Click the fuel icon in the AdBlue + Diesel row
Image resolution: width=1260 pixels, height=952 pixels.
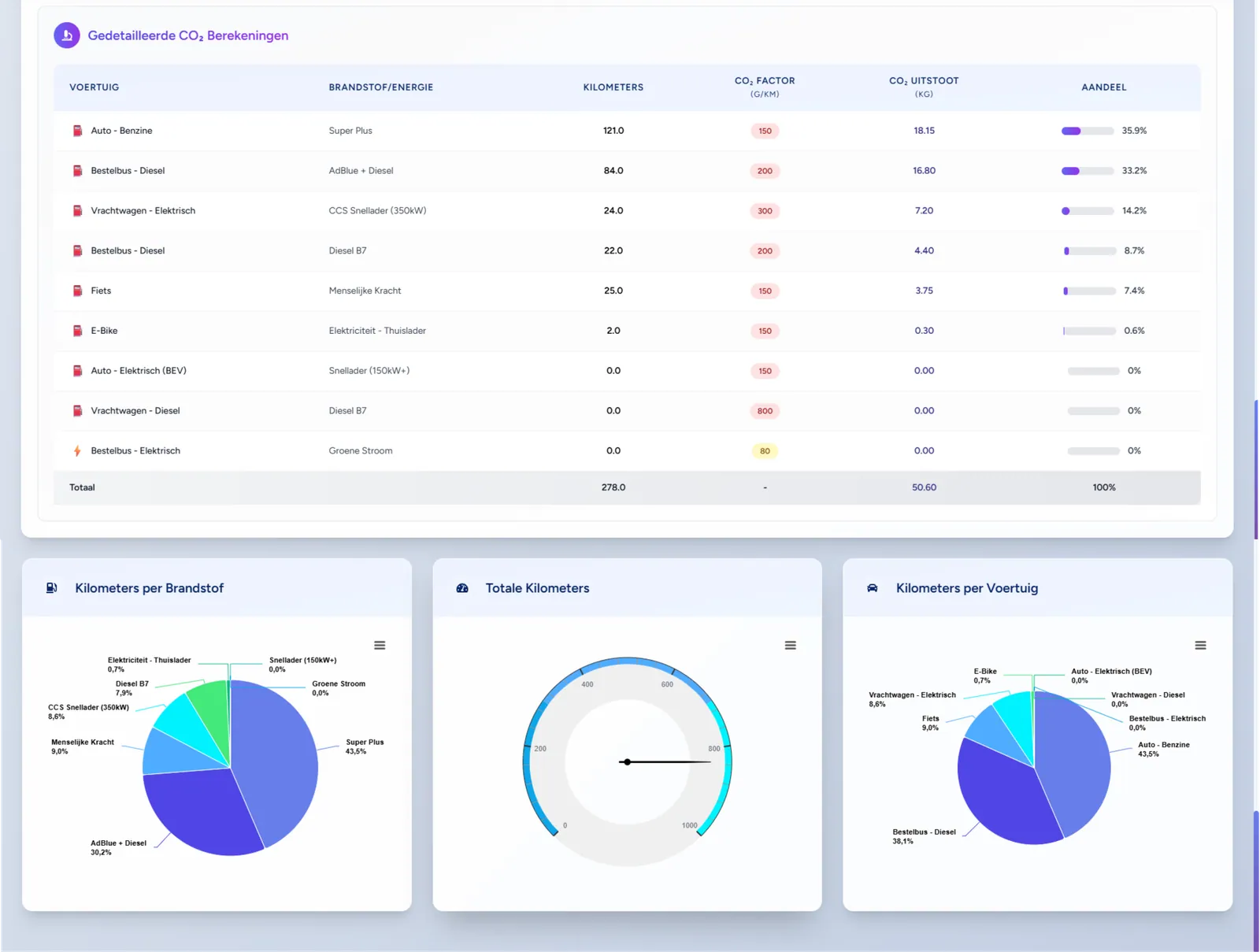(77, 171)
